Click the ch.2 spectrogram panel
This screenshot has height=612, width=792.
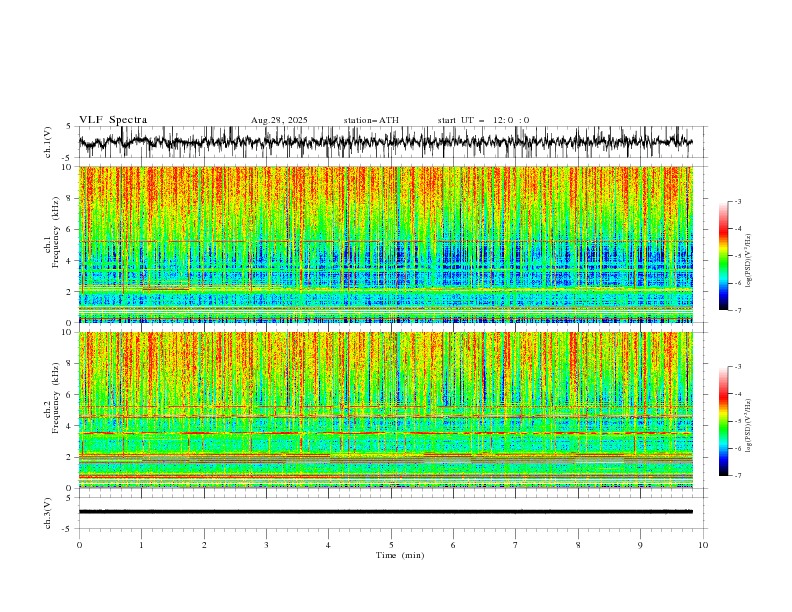[386, 410]
